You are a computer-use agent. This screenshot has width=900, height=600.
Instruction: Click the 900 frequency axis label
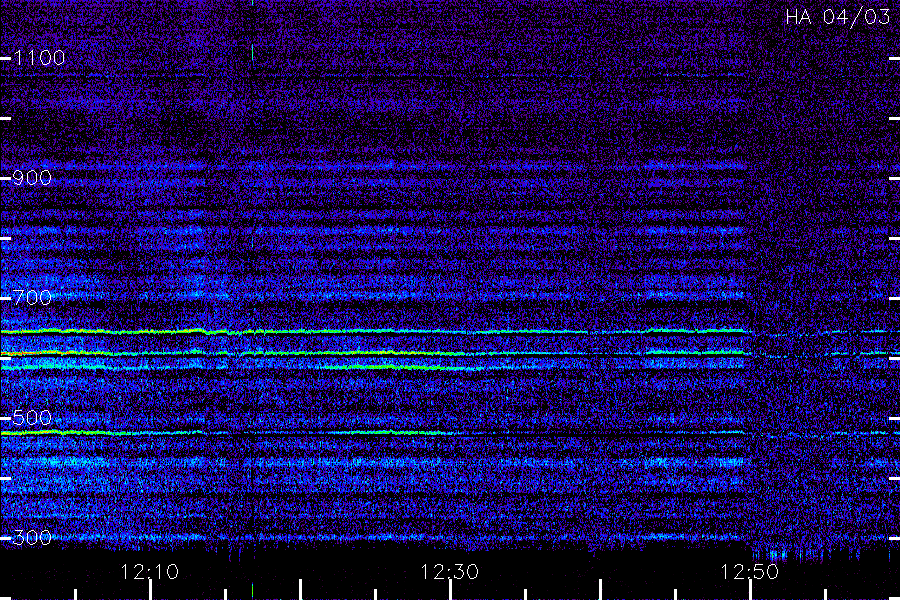coord(32,178)
